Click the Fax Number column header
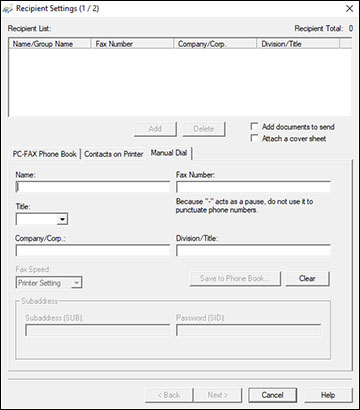Image resolution: width=360 pixels, height=410 pixels. tap(132, 44)
